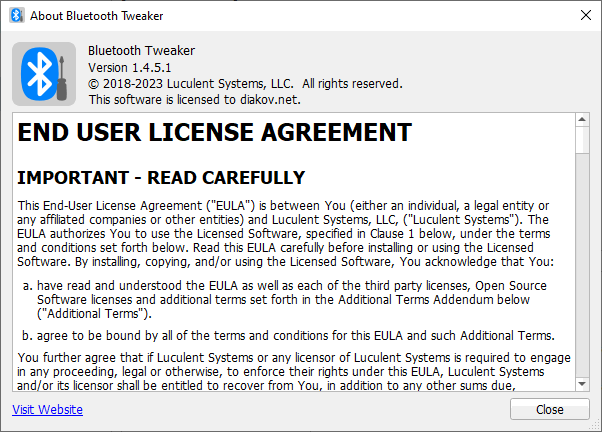Click the END USER LICENSE AGREEMENT heading
Screen dimensions: 602x432
pyautogui.click(x=215, y=133)
